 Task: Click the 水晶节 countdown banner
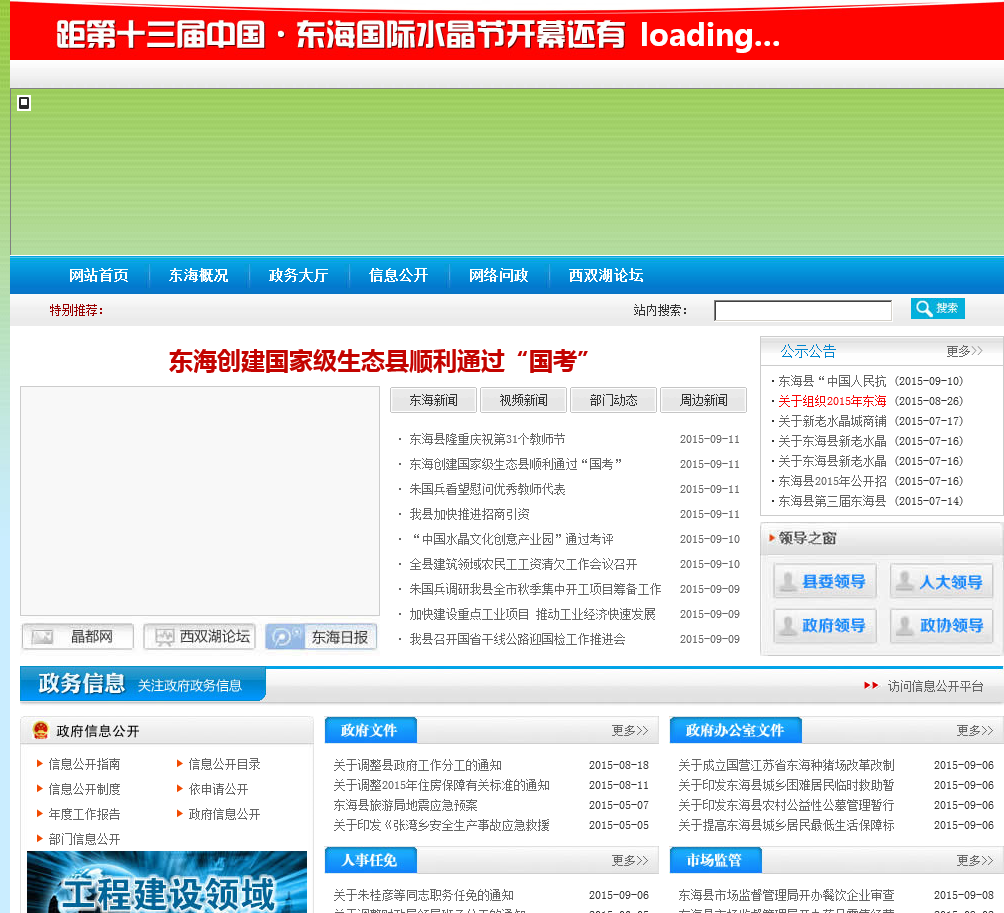pyautogui.click(x=506, y=33)
